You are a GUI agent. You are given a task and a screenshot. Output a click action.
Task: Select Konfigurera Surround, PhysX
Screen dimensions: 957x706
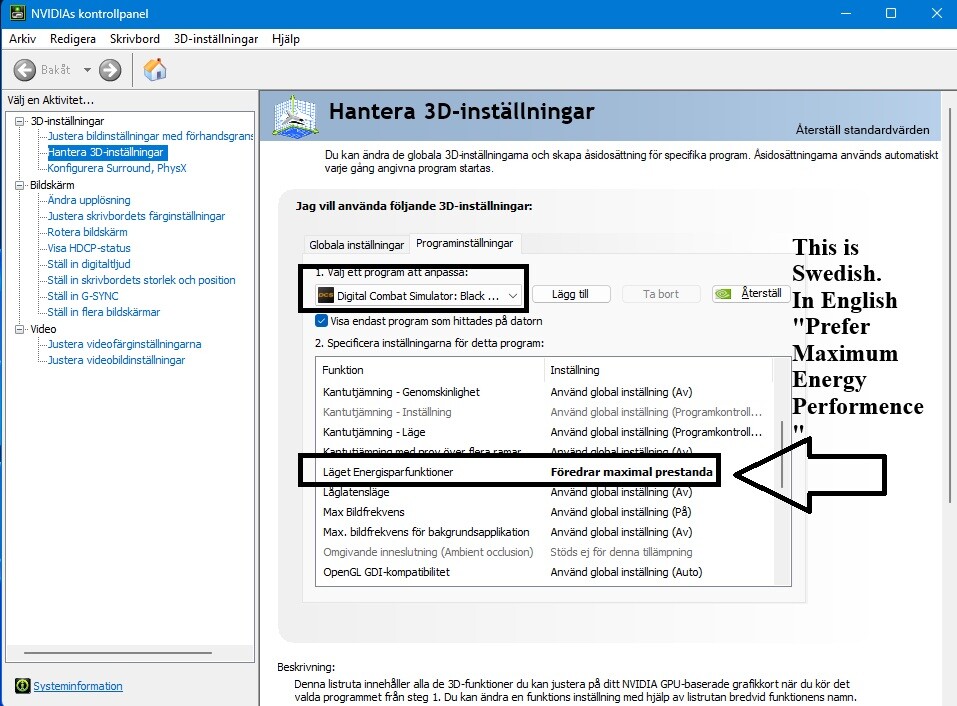click(x=117, y=168)
